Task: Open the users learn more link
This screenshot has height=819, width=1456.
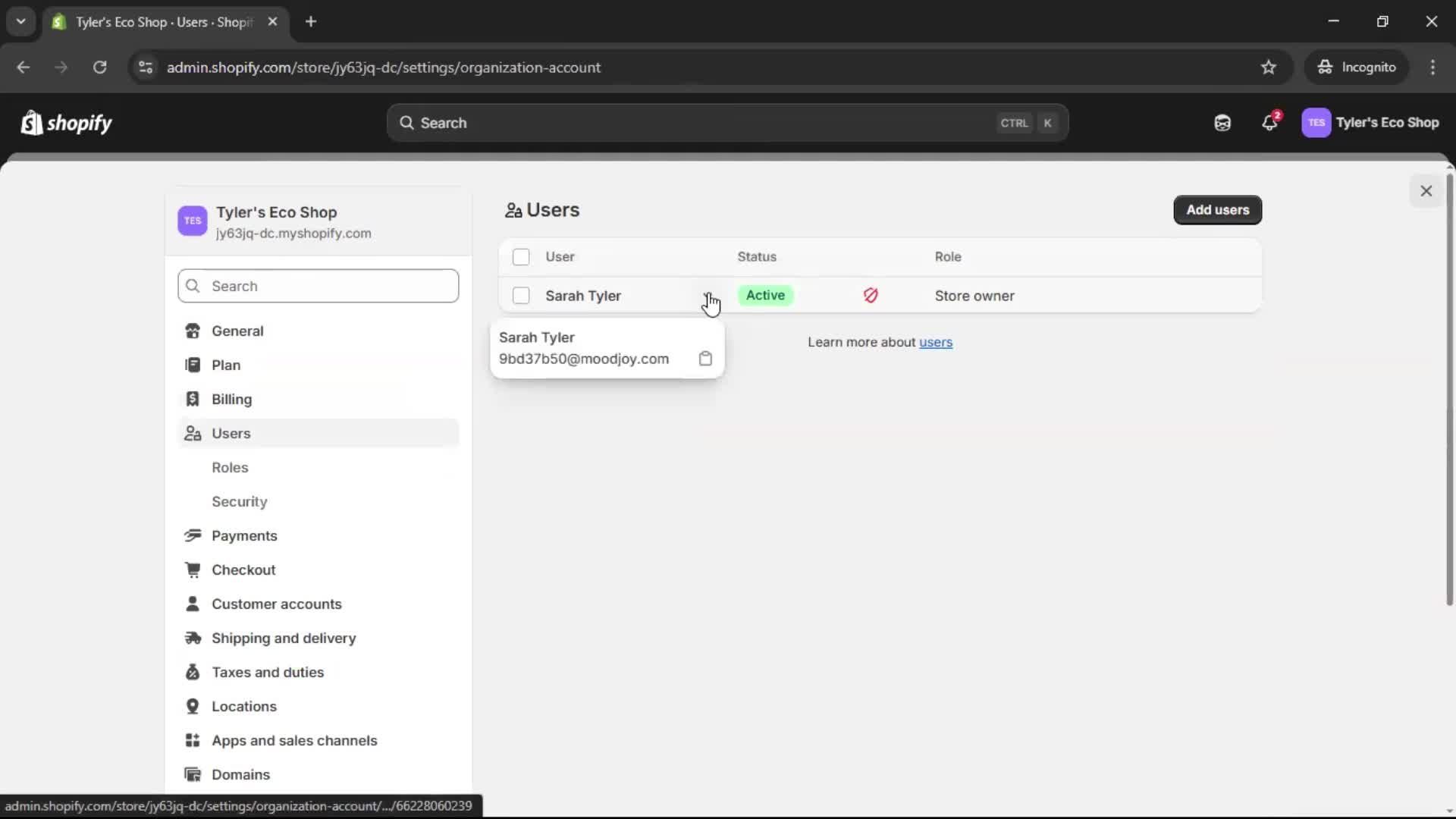Action: click(x=936, y=342)
